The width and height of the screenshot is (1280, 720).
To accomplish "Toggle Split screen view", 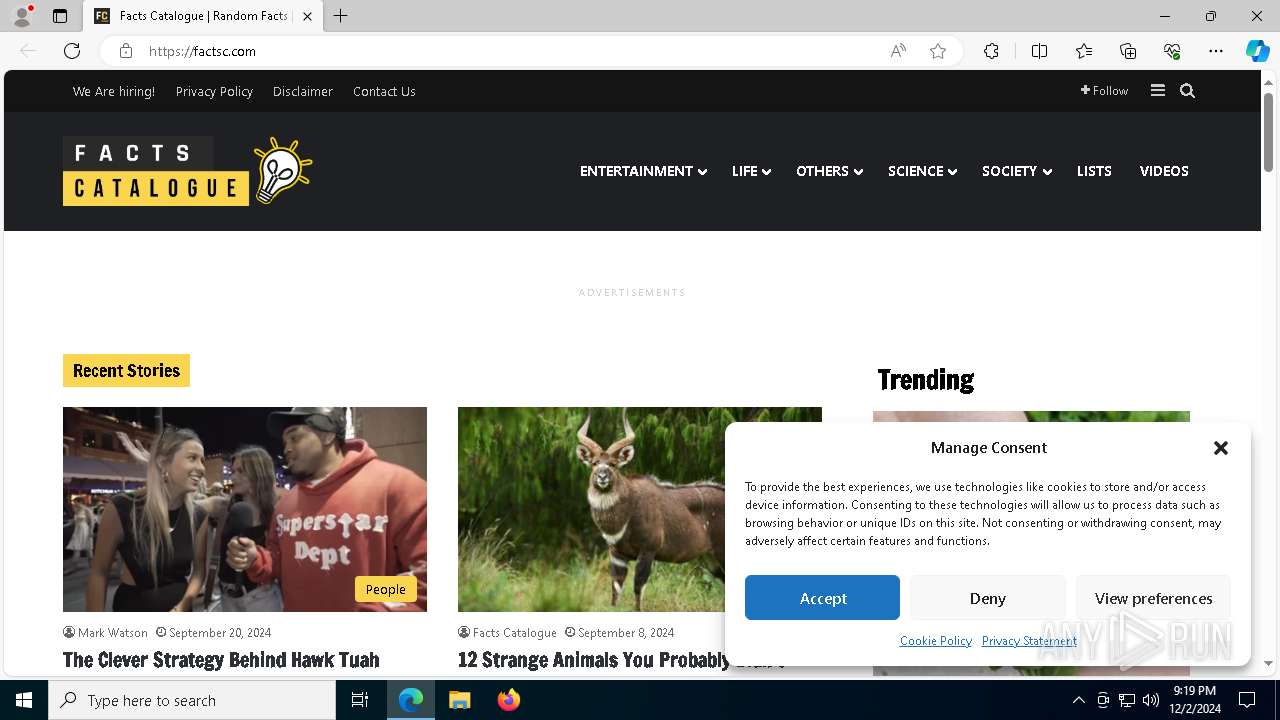I will 1039,51.
